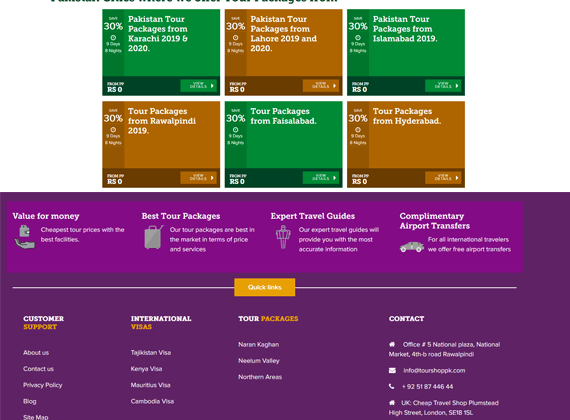
Task: Click the phone icon beside +92 51 87 446 44
Action: pos(392,386)
